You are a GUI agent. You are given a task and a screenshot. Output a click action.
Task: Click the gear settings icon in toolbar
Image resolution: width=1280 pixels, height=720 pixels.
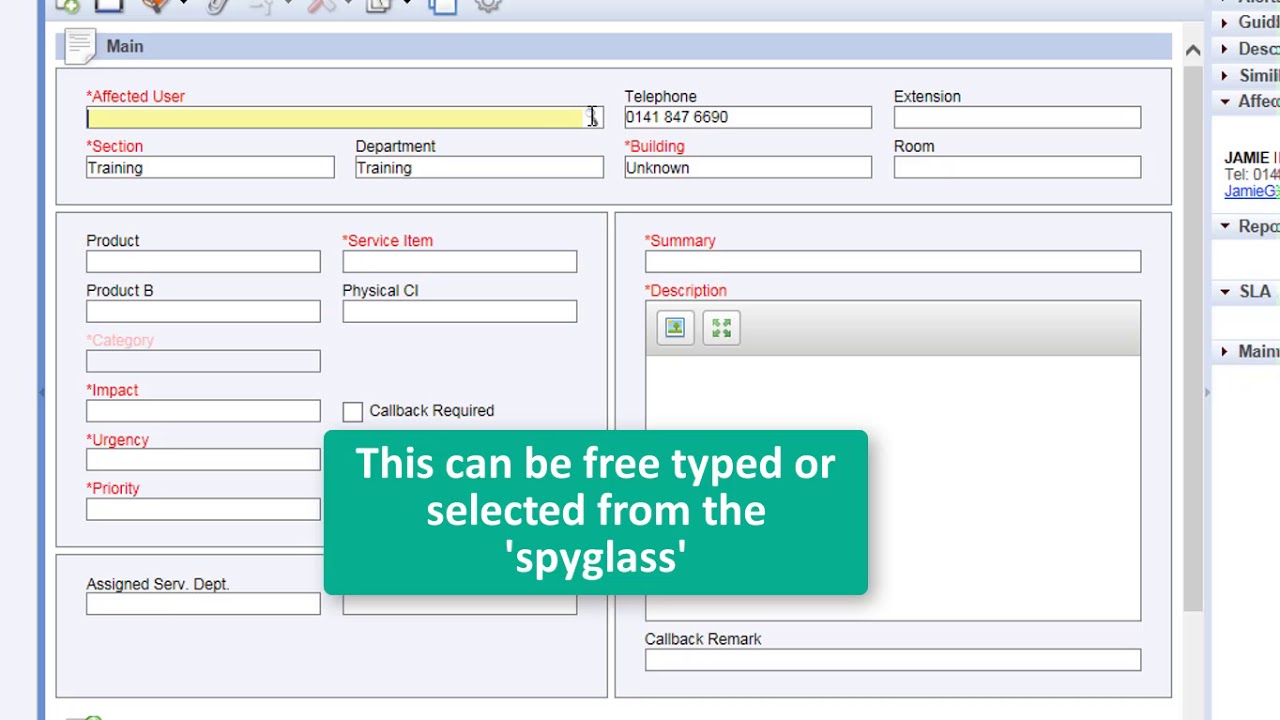[487, 5]
